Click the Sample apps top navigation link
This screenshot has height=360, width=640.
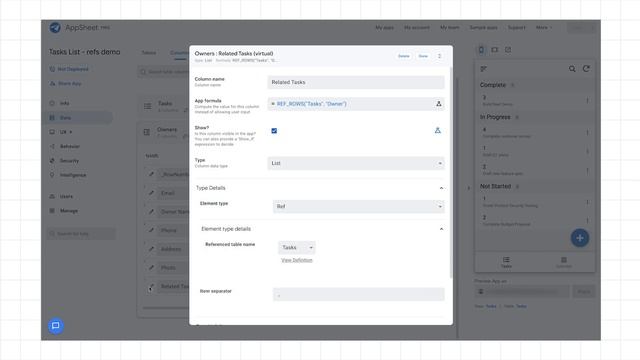(x=483, y=27)
